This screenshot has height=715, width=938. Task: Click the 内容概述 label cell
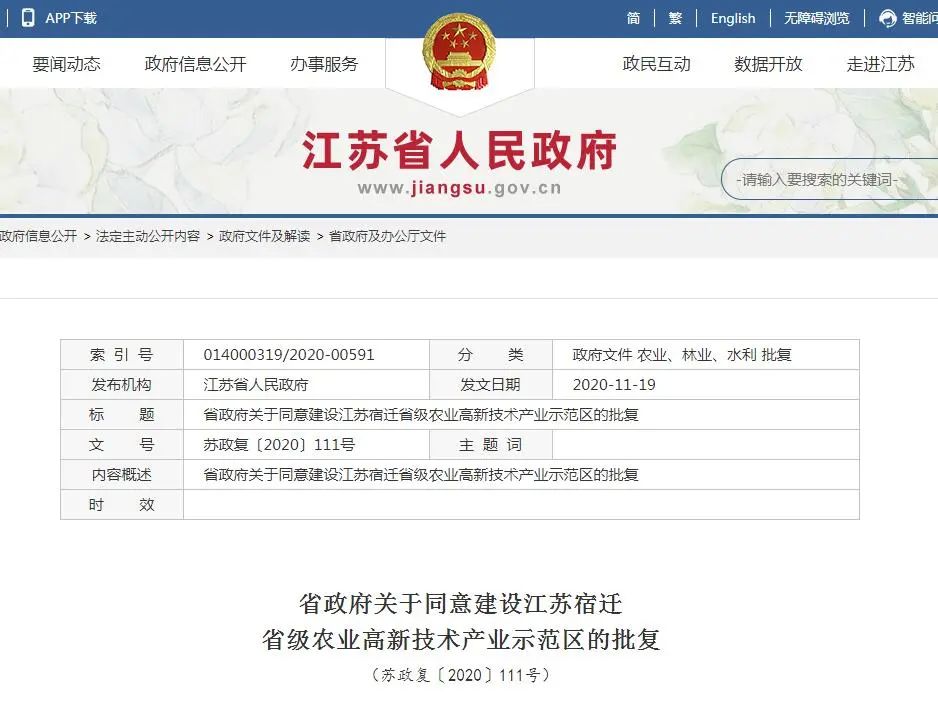(x=122, y=474)
